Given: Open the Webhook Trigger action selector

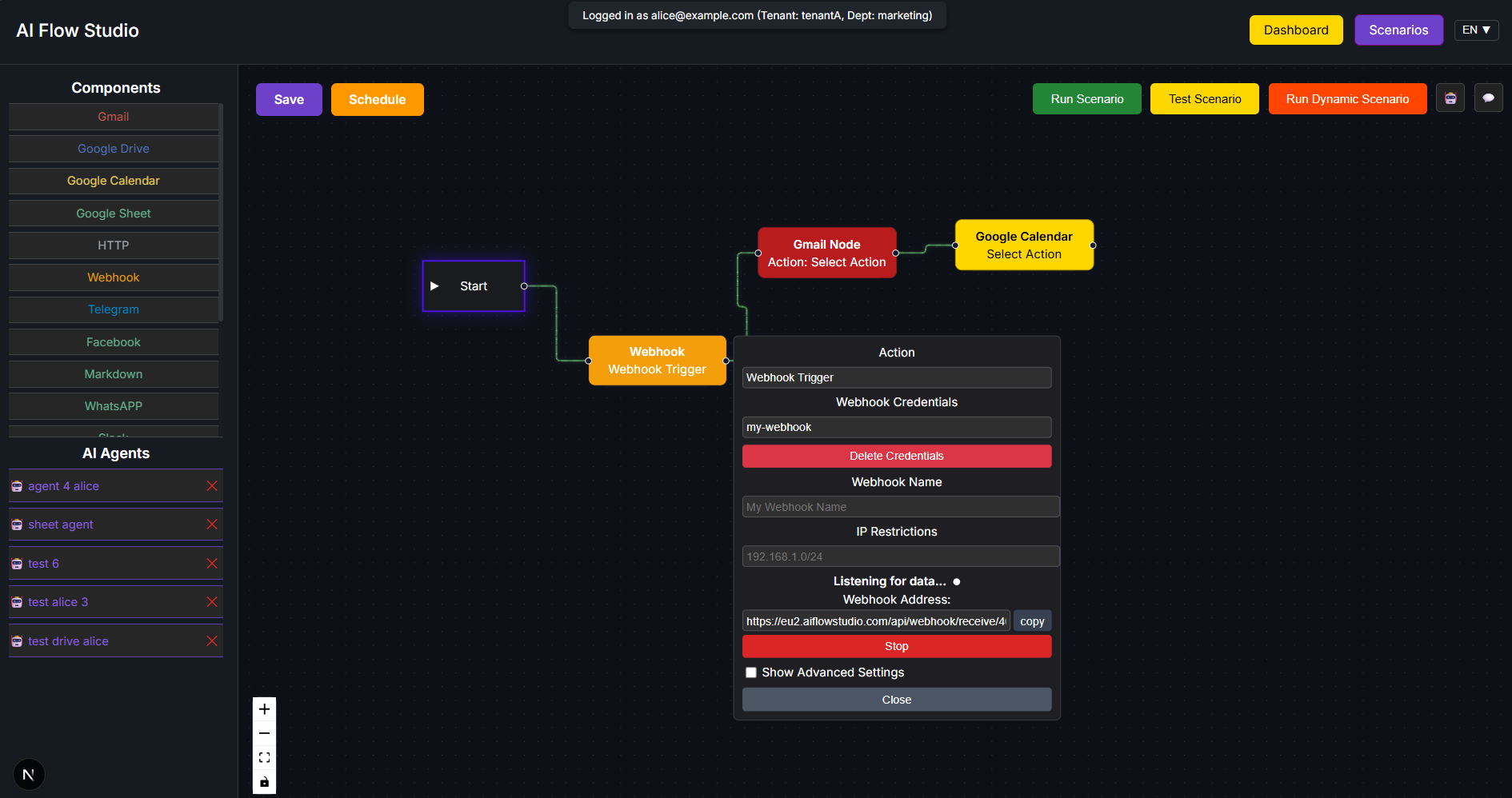Looking at the screenshot, I should point(896,377).
